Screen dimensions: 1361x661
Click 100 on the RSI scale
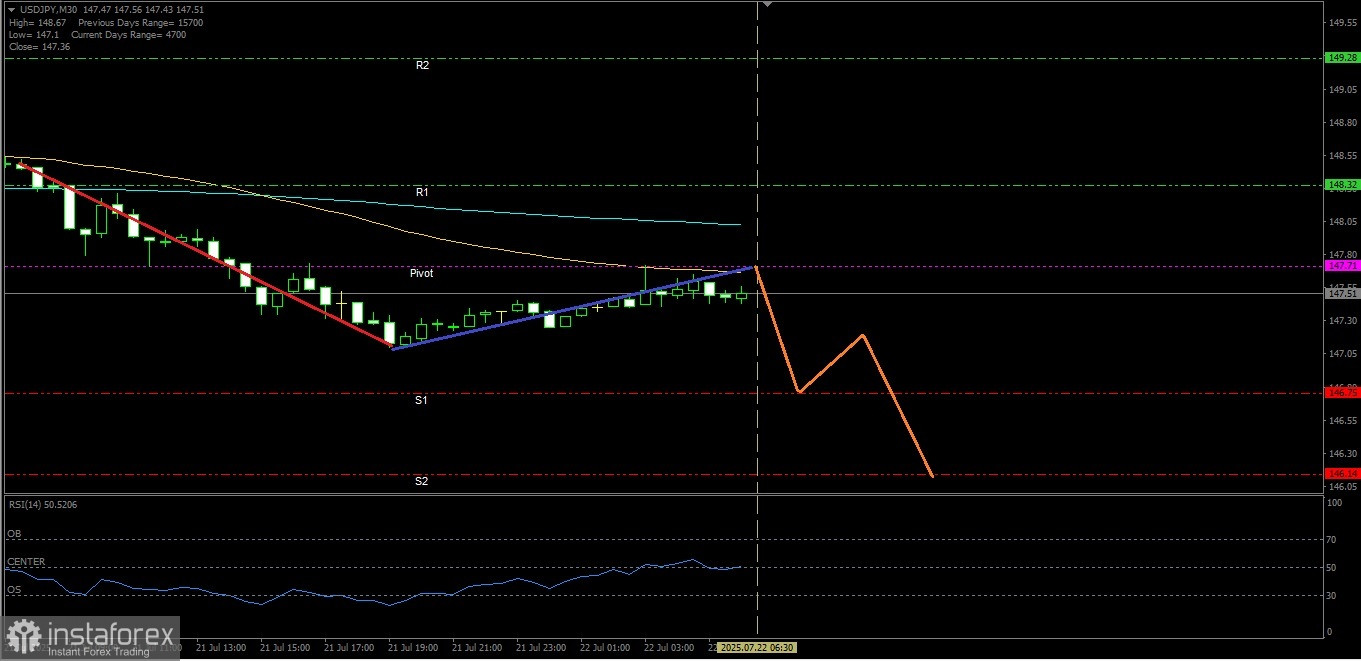point(1334,503)
